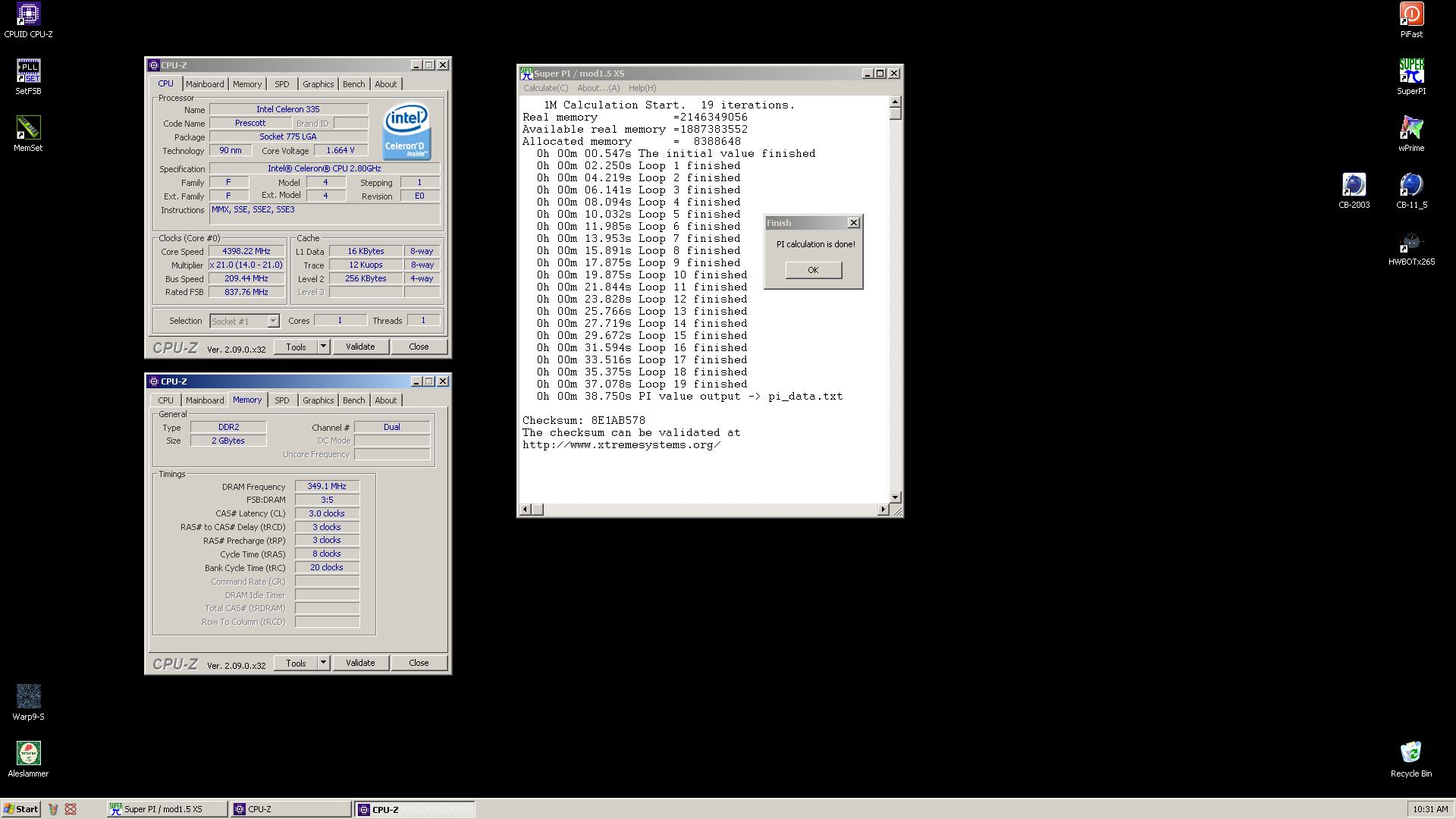Click the Core Speed 4398.22 MHz field
The width and height of the screenshot is (1456, 819).
(246, 252)
